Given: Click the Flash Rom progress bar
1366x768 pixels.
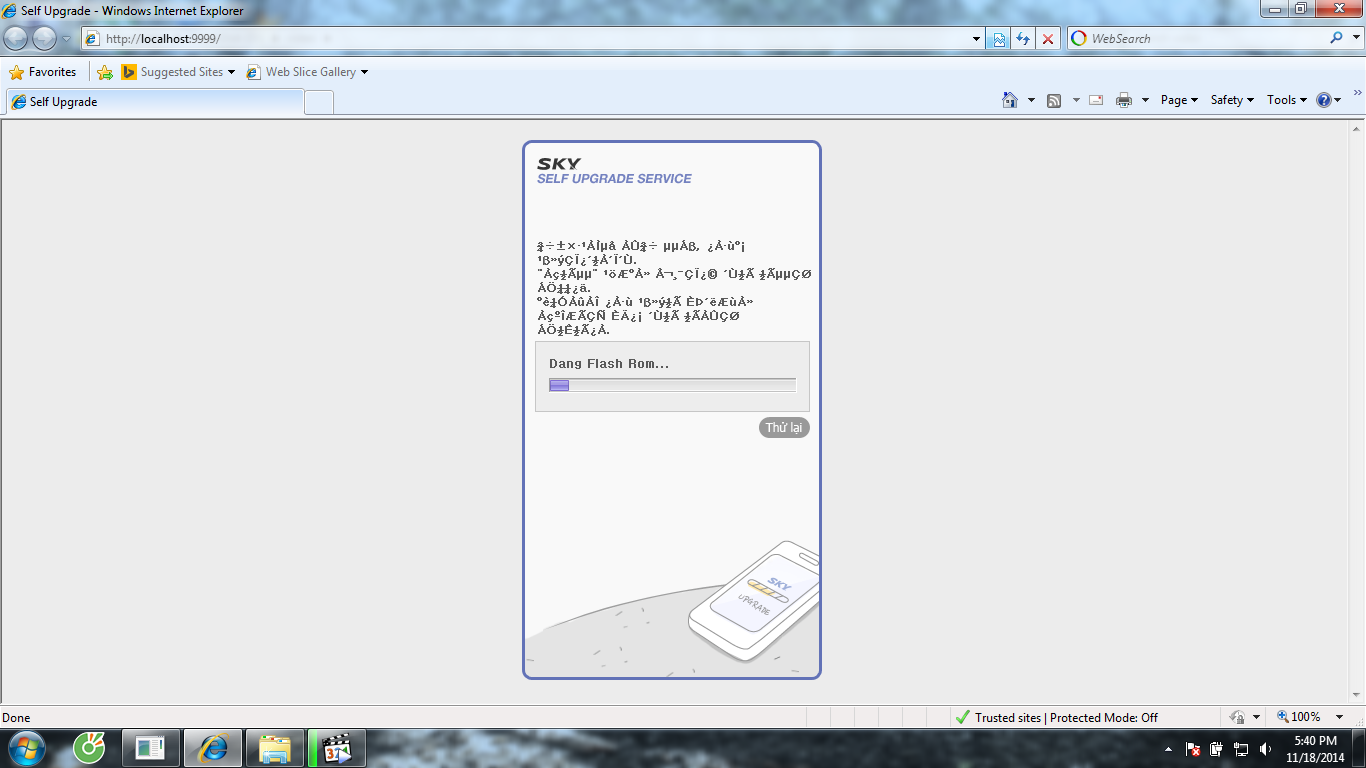Looking at the screenshot, I should [x=672, y=385].
